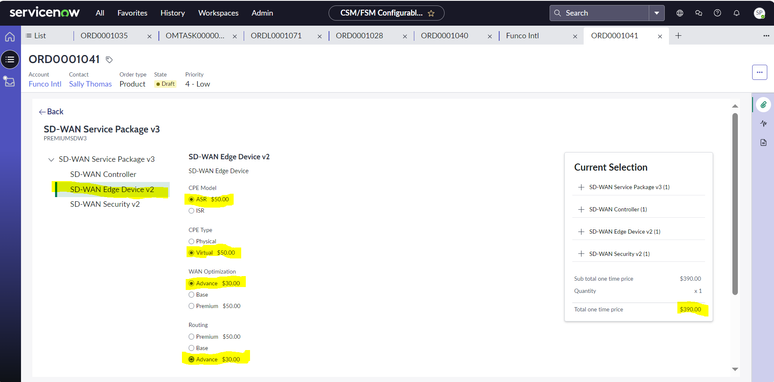The width and height of the screenshot is (774, 382).
Task: Close the ORDL0001071 tab
Action: [320, 36]
